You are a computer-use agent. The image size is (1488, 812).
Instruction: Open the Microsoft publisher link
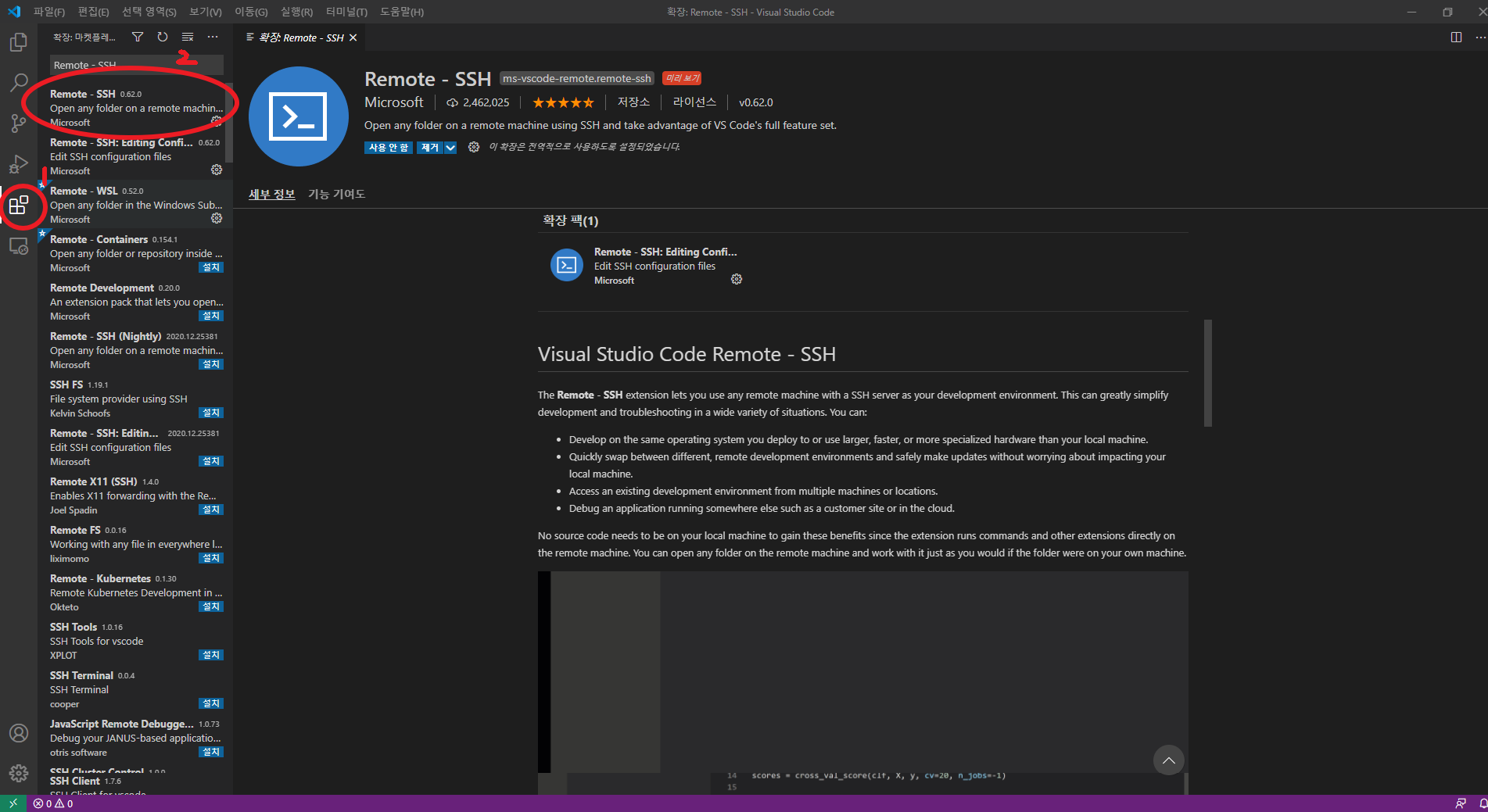(x=394, y=102)
